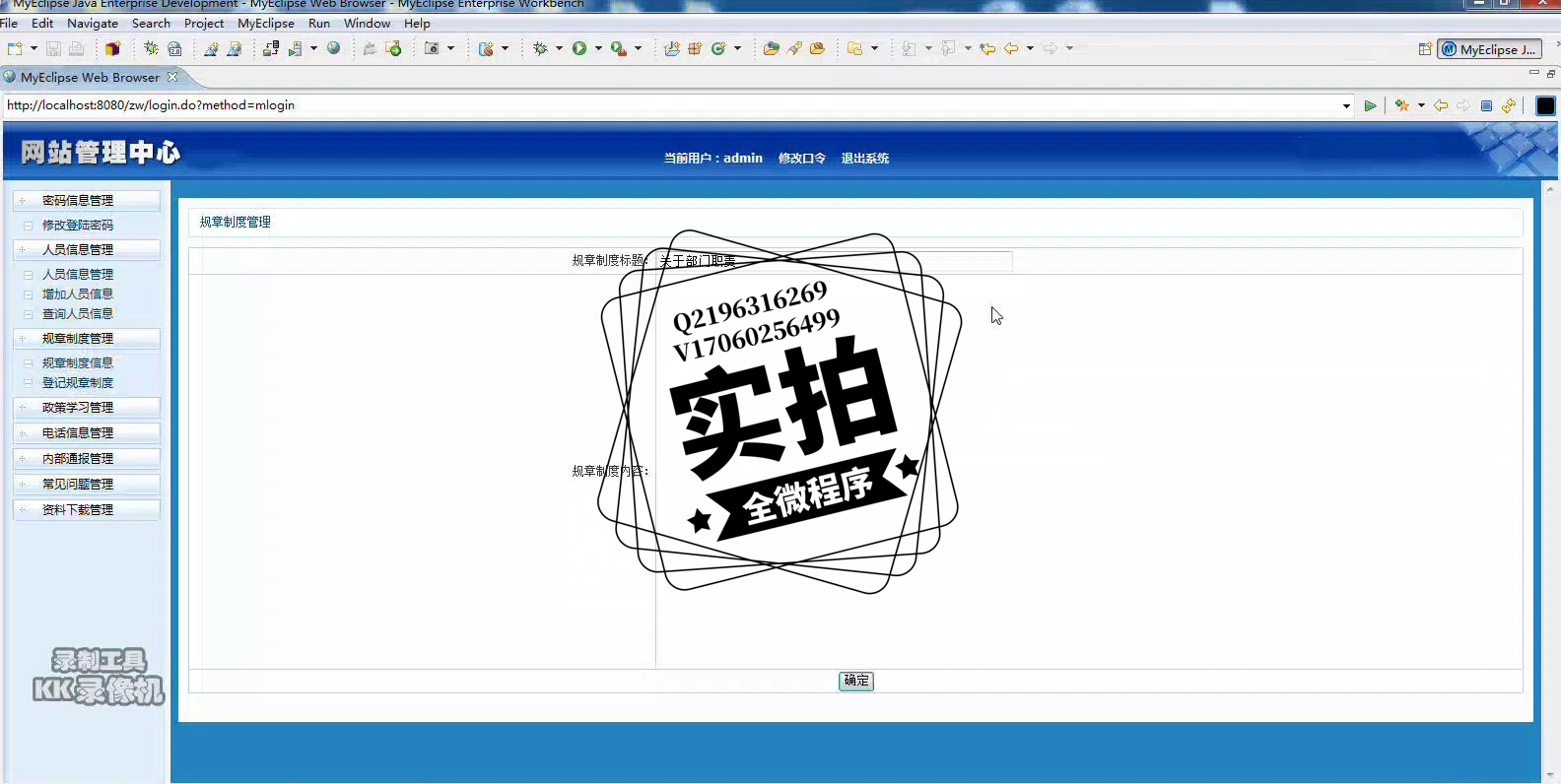
Task: Open 规章制度信息 in the sidebar
Action: (78, 363)
